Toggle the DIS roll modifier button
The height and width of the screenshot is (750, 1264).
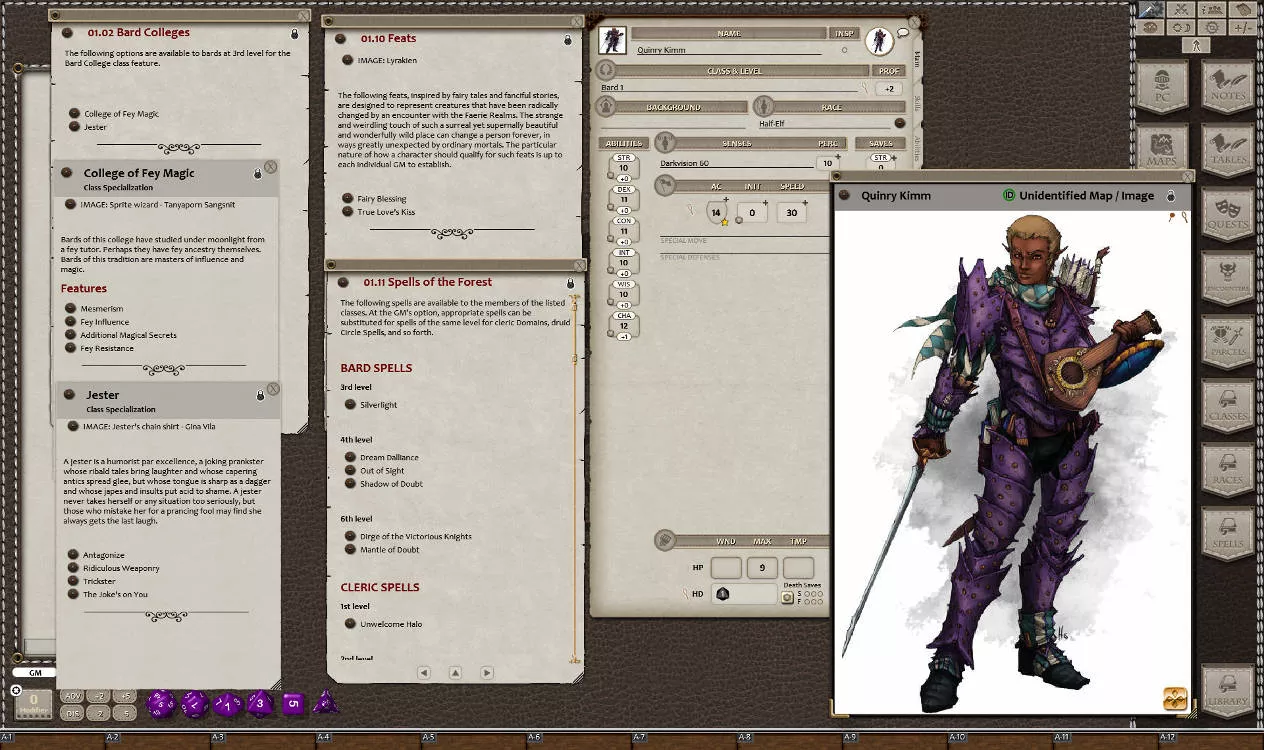click(71, 713)
